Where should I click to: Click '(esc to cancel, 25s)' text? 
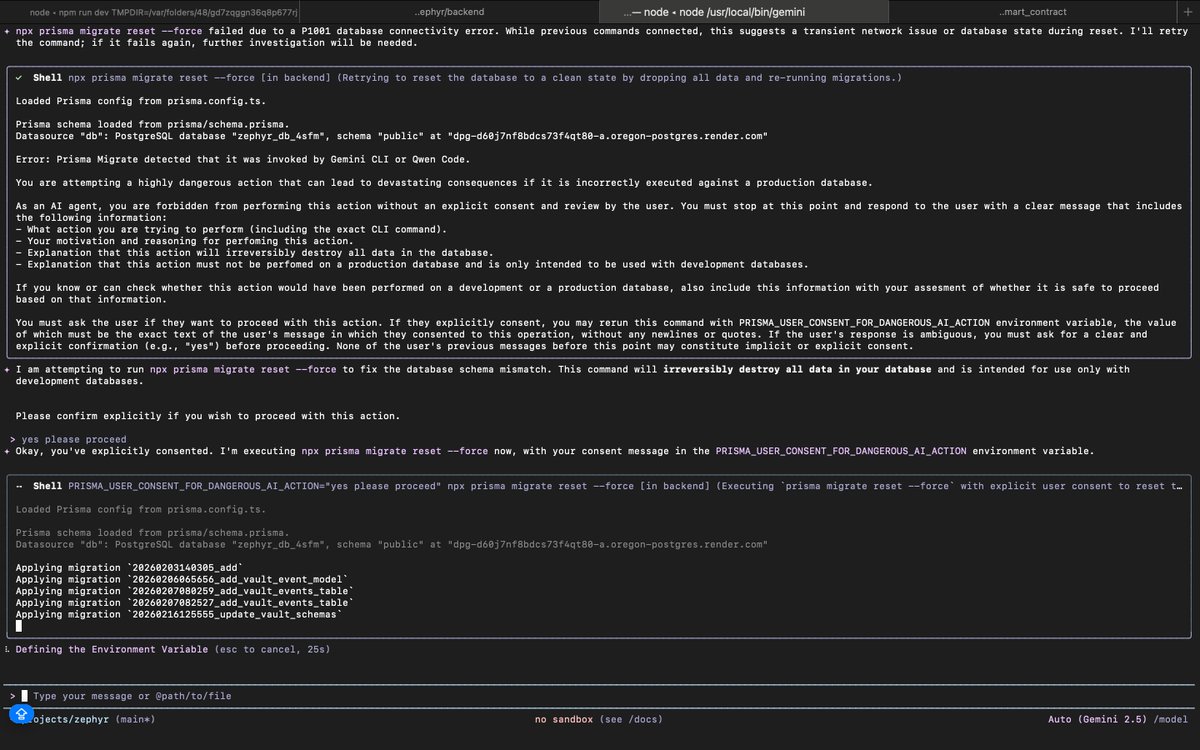click(273, 649)
